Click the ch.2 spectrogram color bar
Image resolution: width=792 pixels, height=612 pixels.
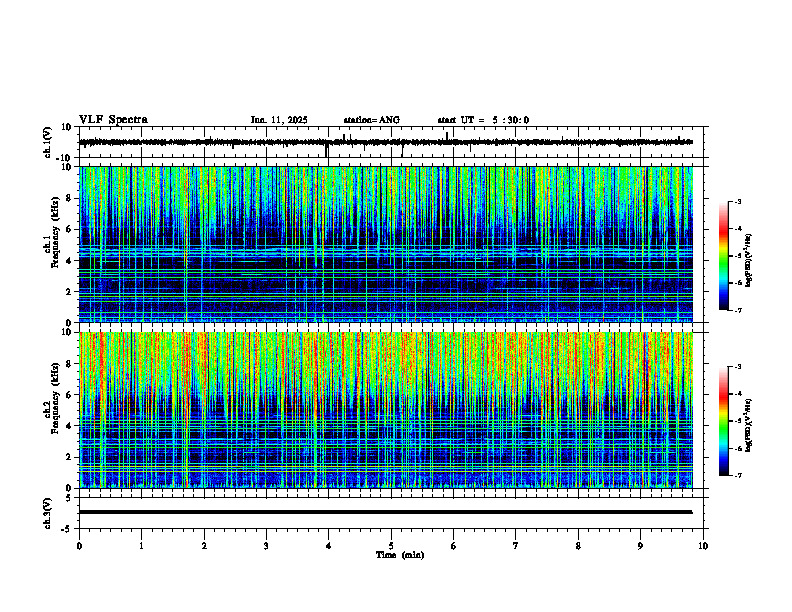[723, 421]
